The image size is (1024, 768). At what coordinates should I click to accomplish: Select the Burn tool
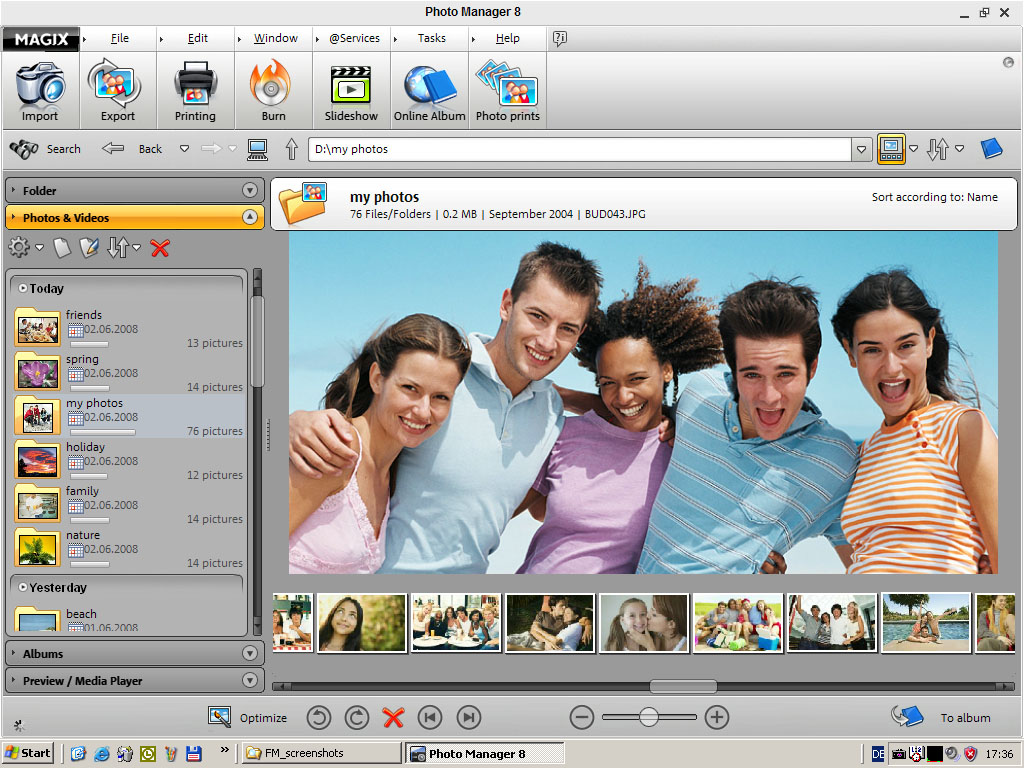(x=272, y=90)
